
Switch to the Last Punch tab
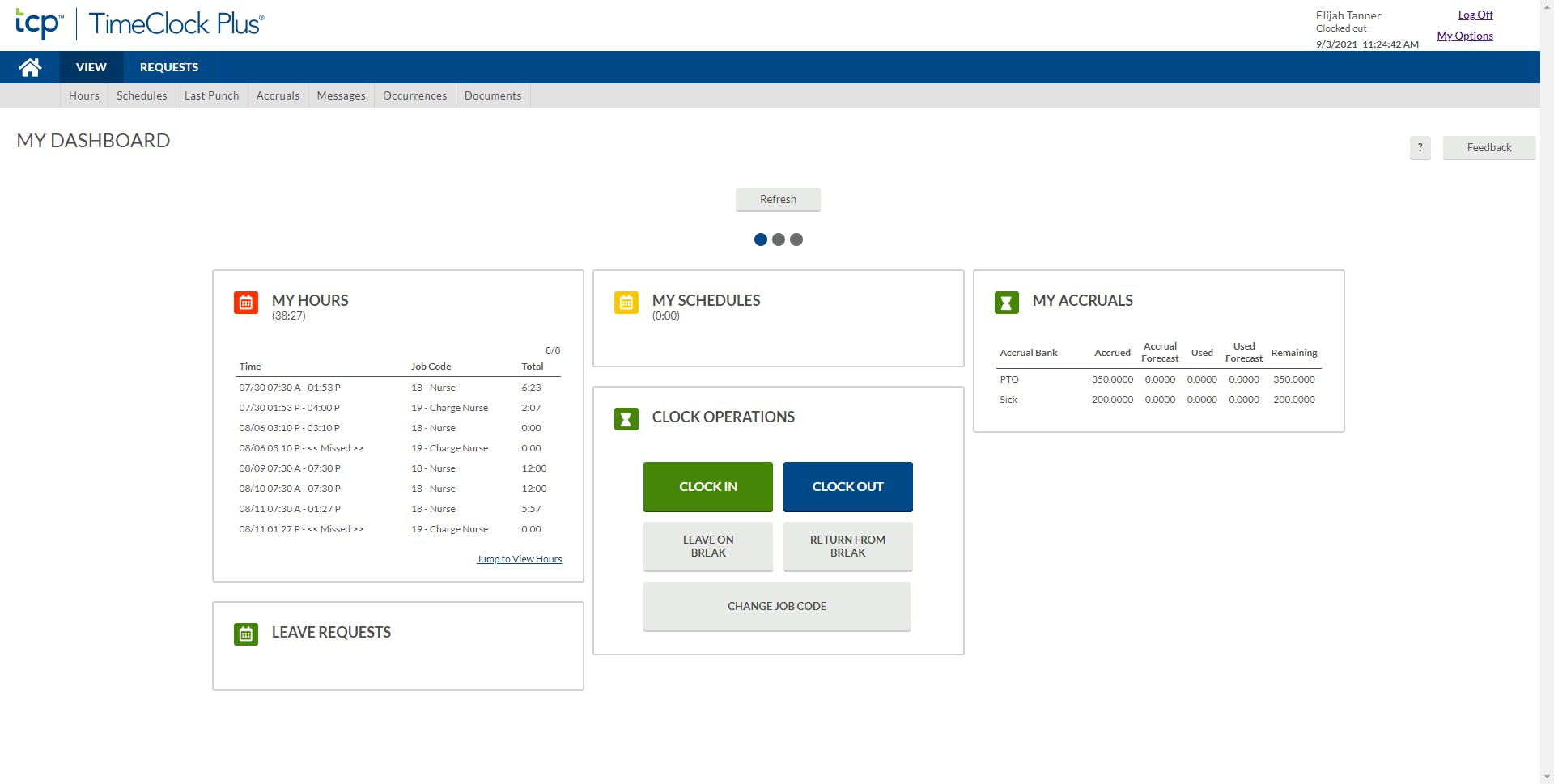click(210, 95)
